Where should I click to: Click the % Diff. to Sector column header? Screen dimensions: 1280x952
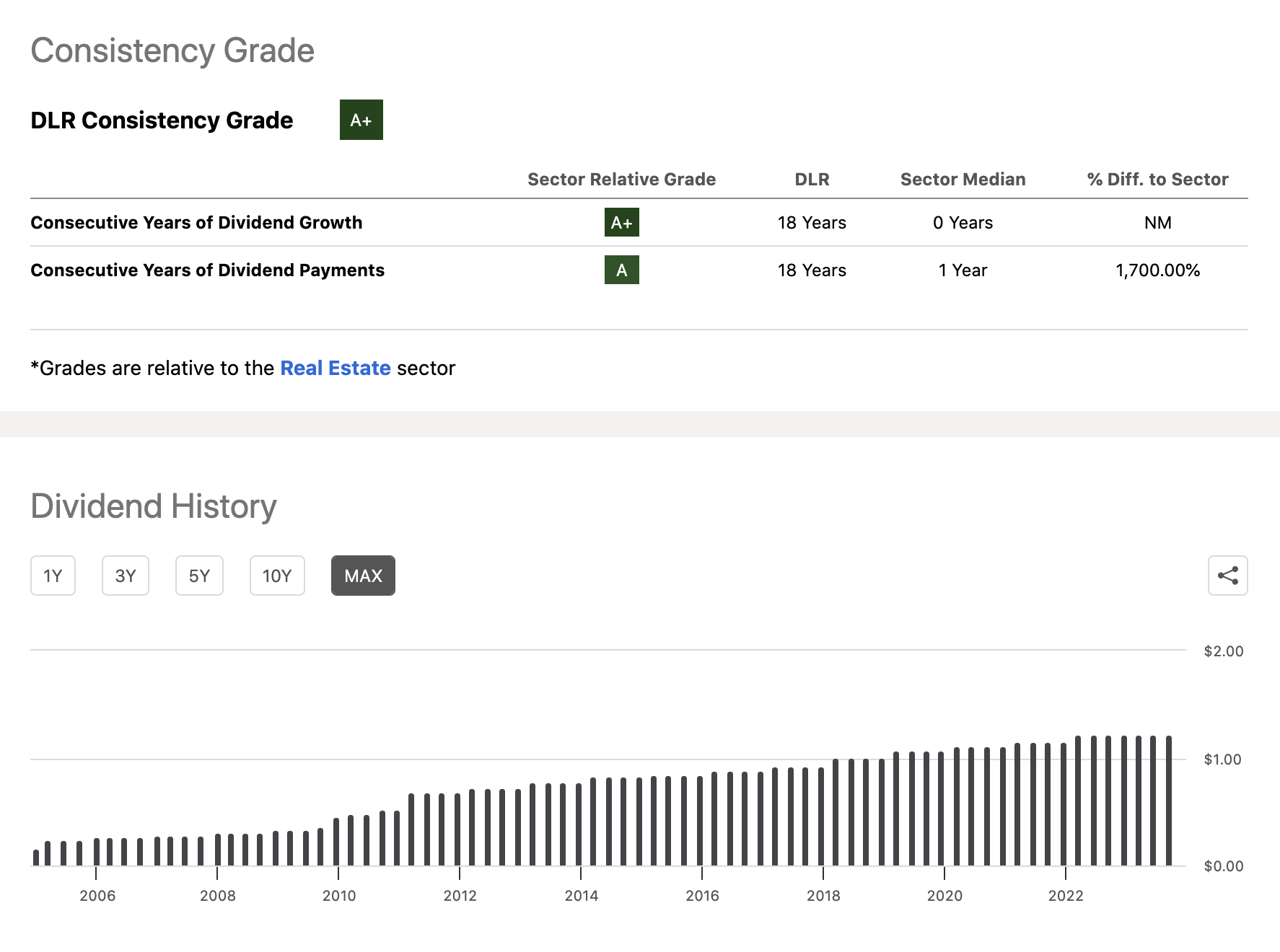click(x=1157, y=179)
